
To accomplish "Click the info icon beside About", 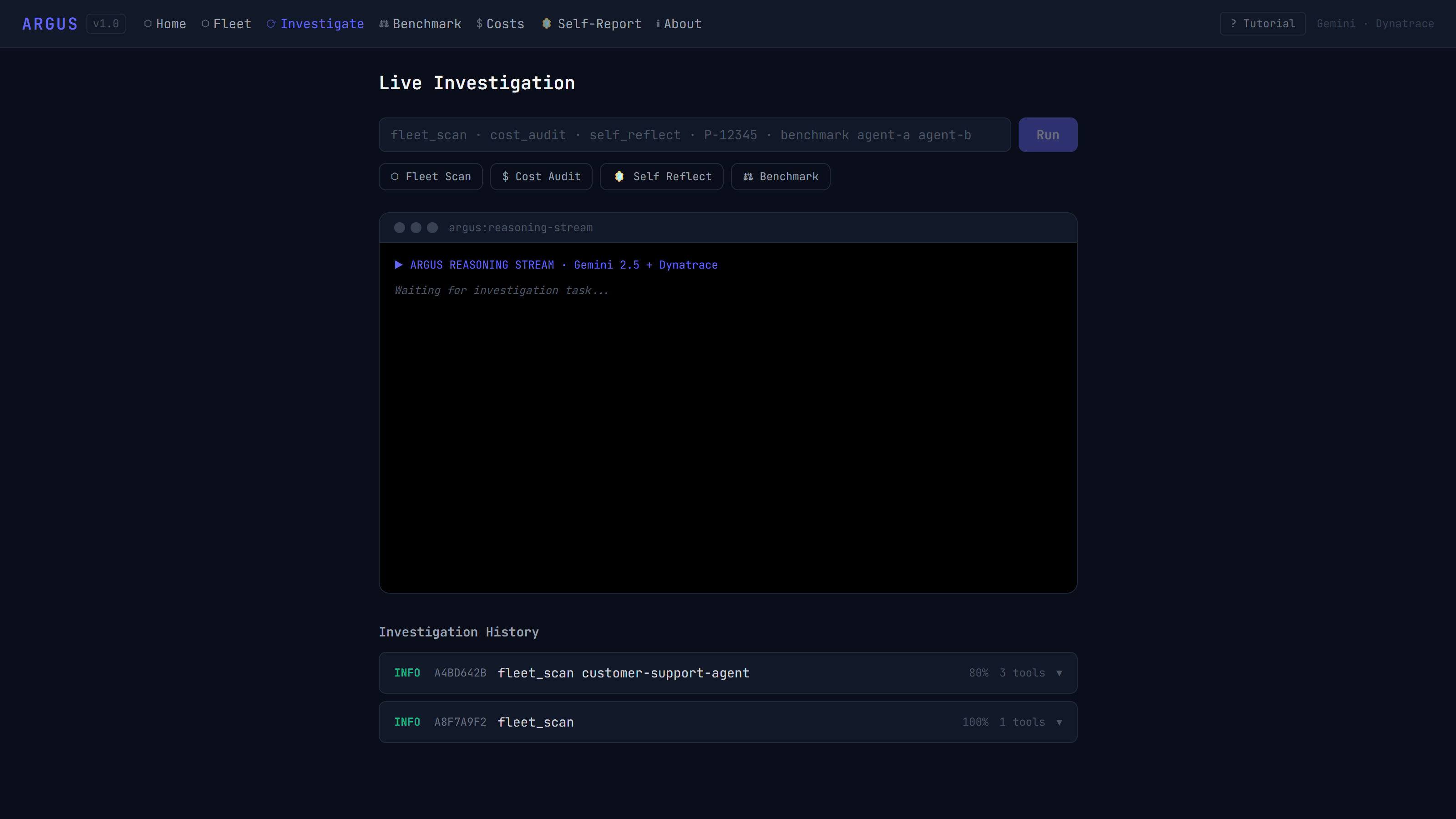I will pos(658,24).
